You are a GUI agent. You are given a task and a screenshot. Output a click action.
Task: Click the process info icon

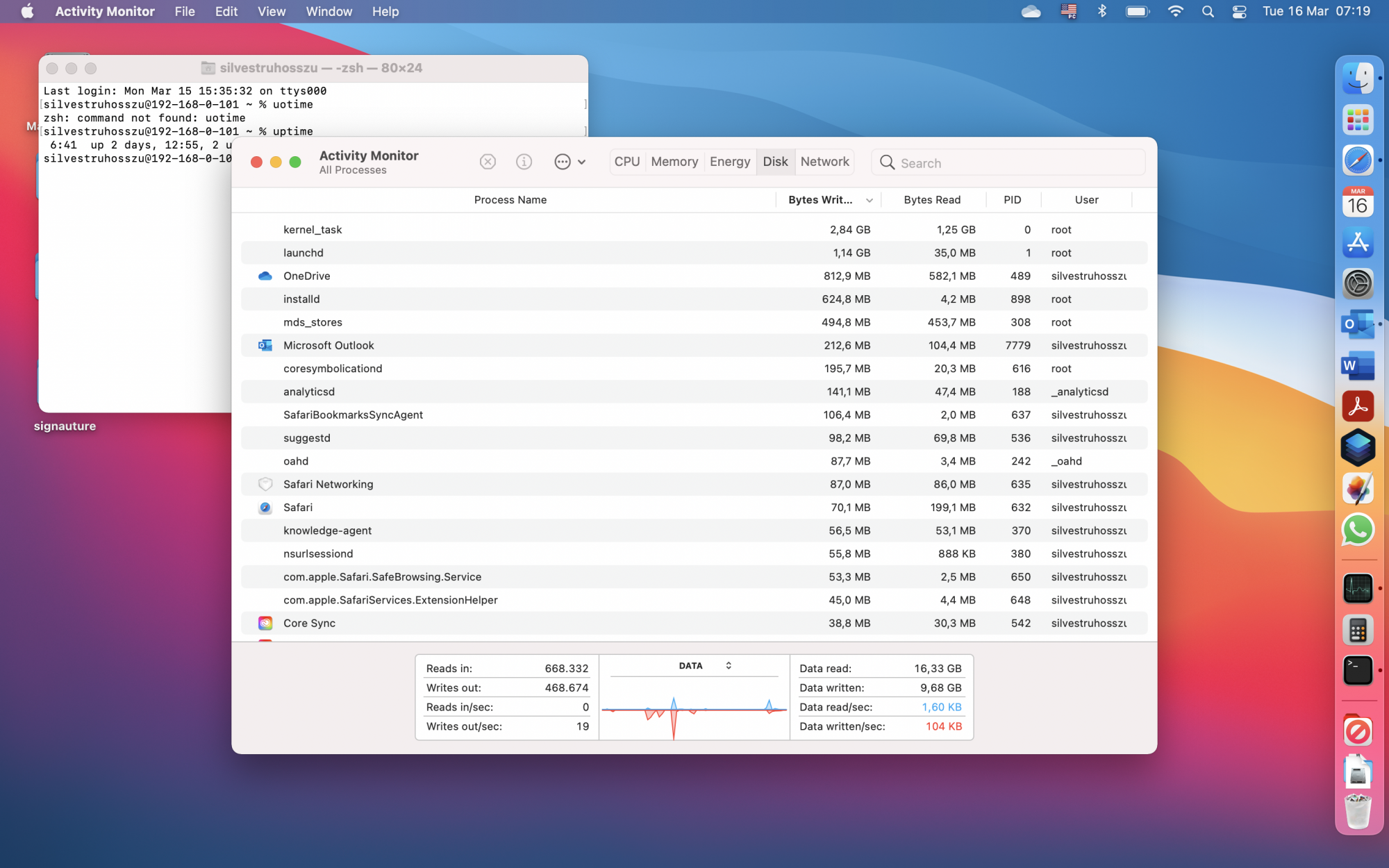[x=524, y=162]
